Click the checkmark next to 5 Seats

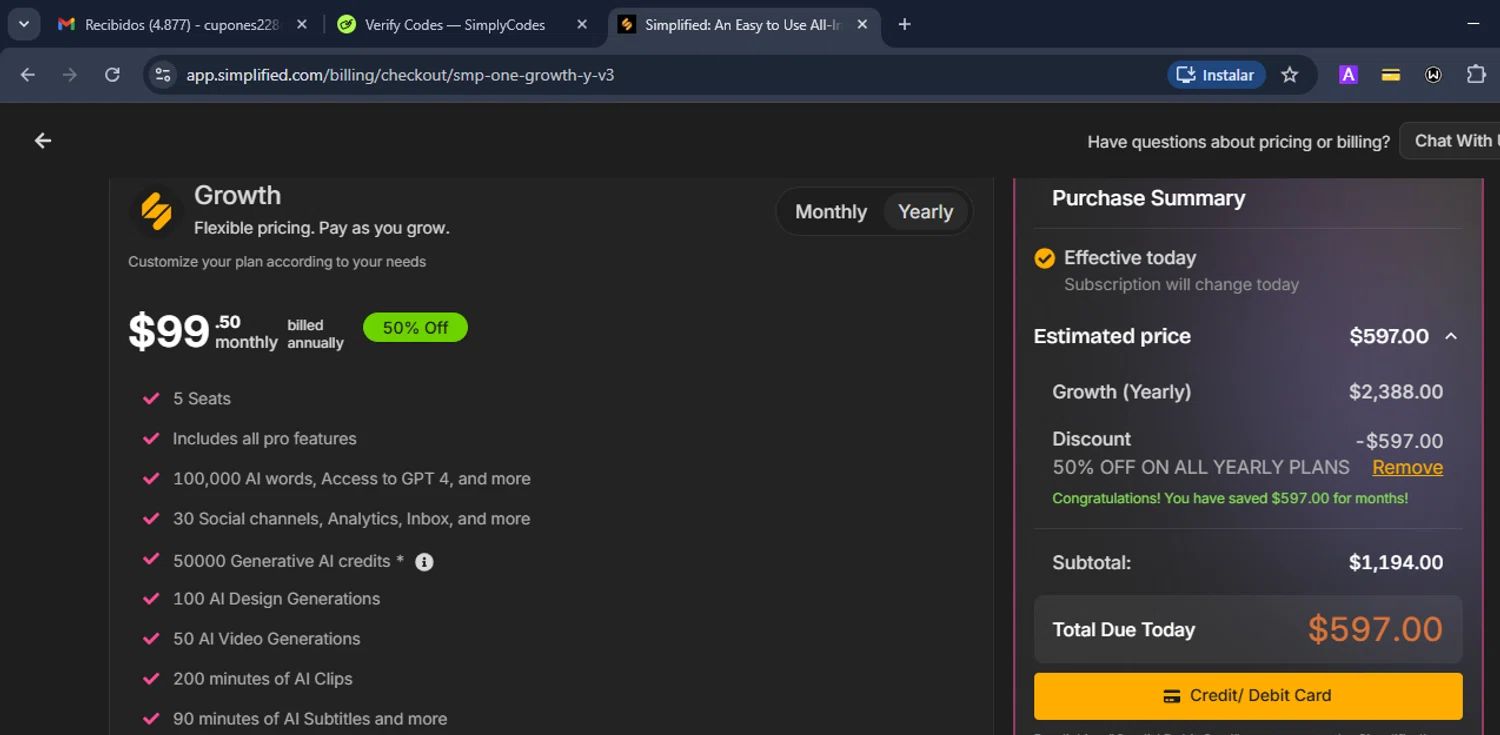pyautogui.click(x=151, y=399)
